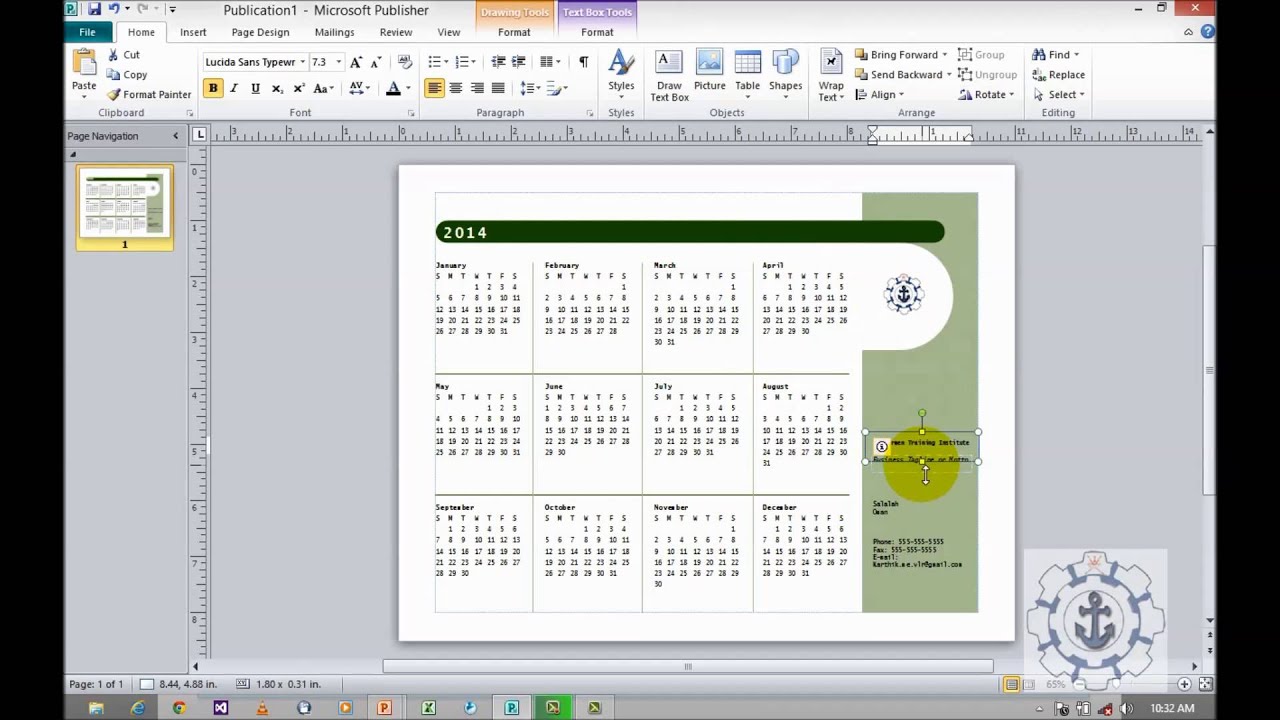Toggle Justify text alignment

tap(498, 89)
